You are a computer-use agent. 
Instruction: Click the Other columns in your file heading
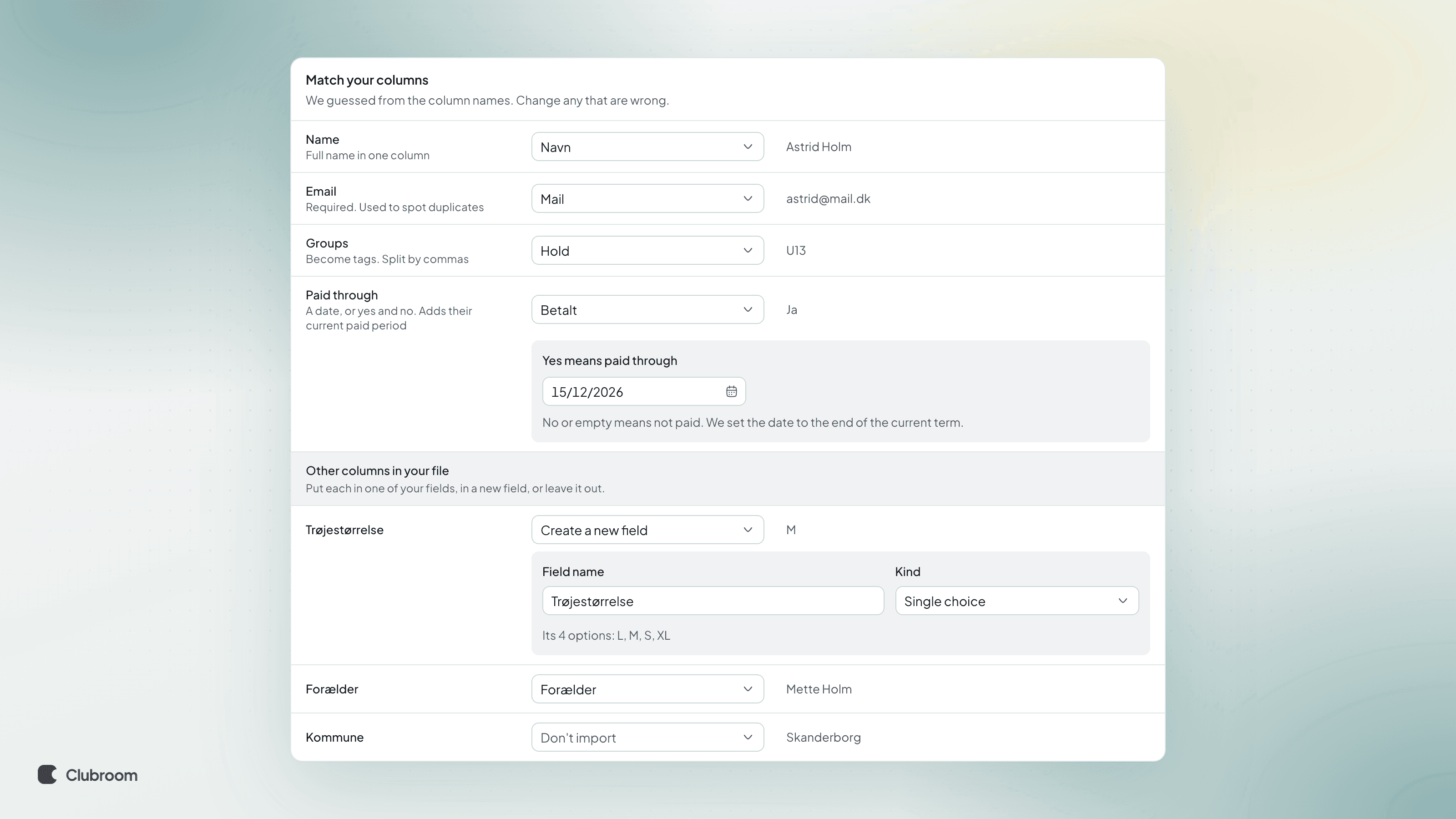(377, 471)
